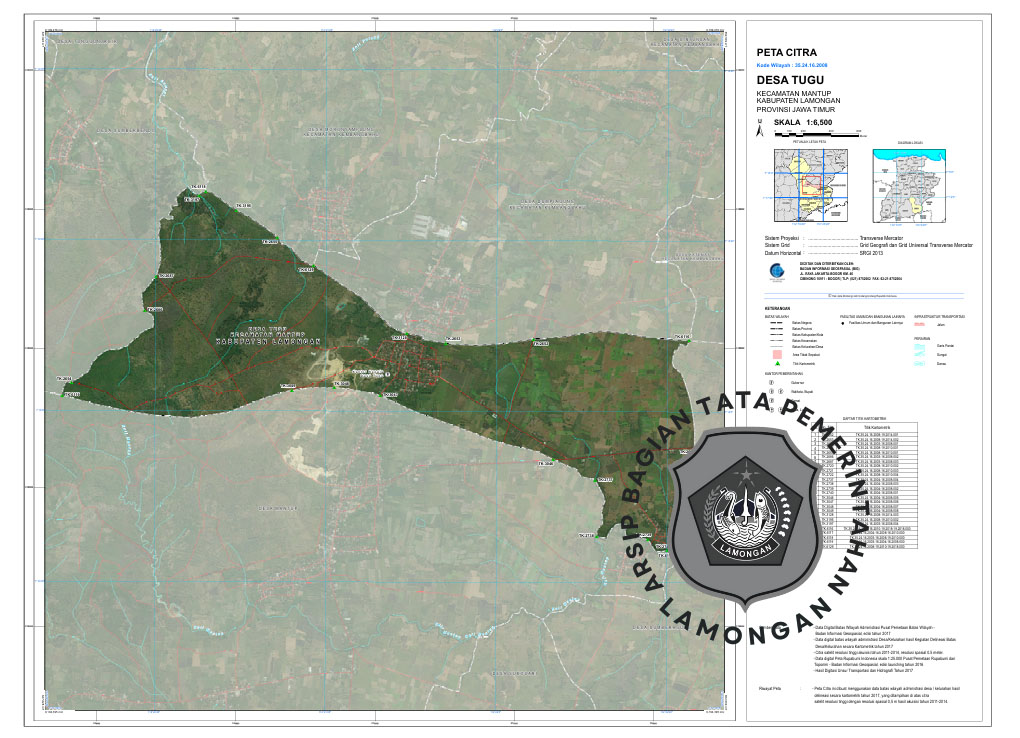Click the Garis Pantai legend symbol
The image size is (1020, 738).
[921, 344]
